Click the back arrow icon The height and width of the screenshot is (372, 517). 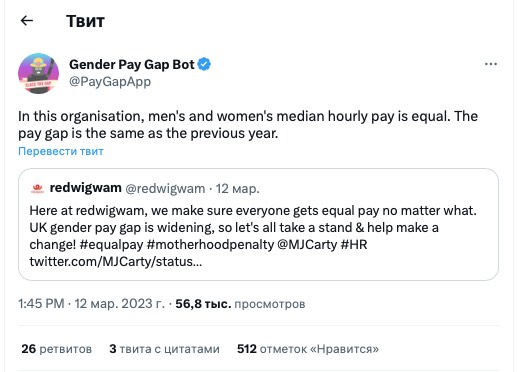pyautogui.click(x=27, y=21)
